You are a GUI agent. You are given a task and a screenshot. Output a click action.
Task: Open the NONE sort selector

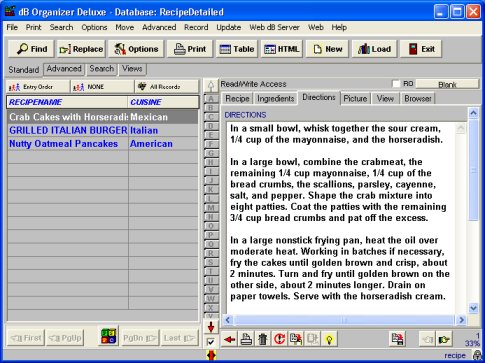(x=102, y=87)
